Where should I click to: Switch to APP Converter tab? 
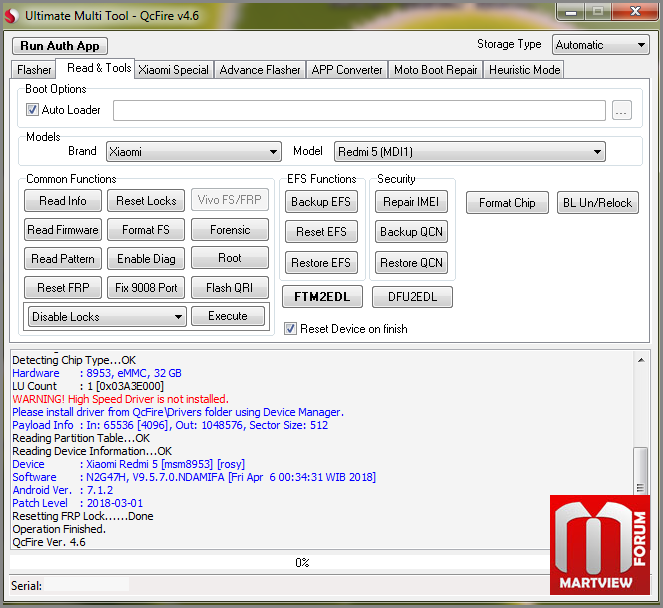pos(347,70)
